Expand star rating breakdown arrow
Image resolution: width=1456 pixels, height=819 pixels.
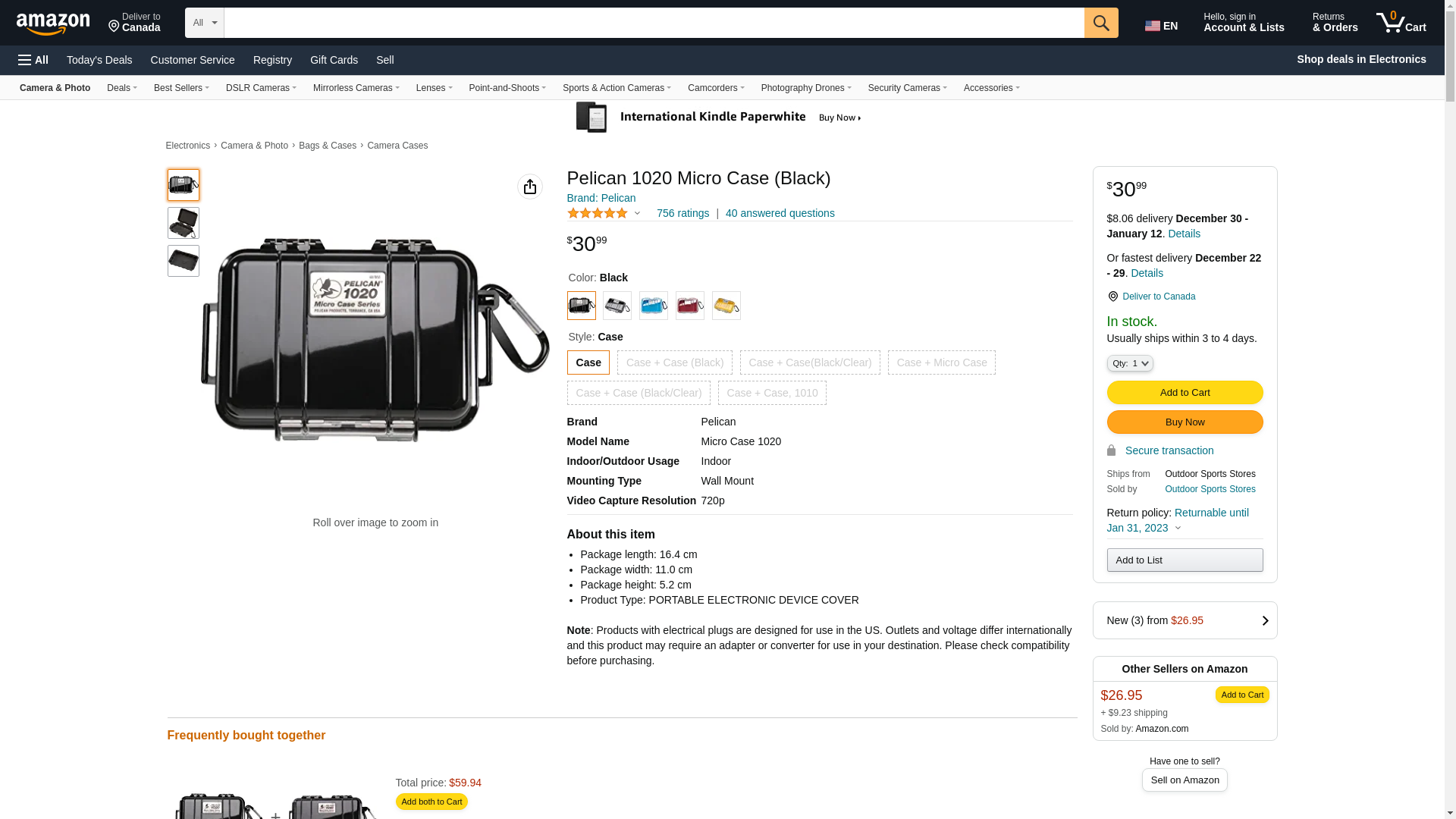[x=637, y=214]
